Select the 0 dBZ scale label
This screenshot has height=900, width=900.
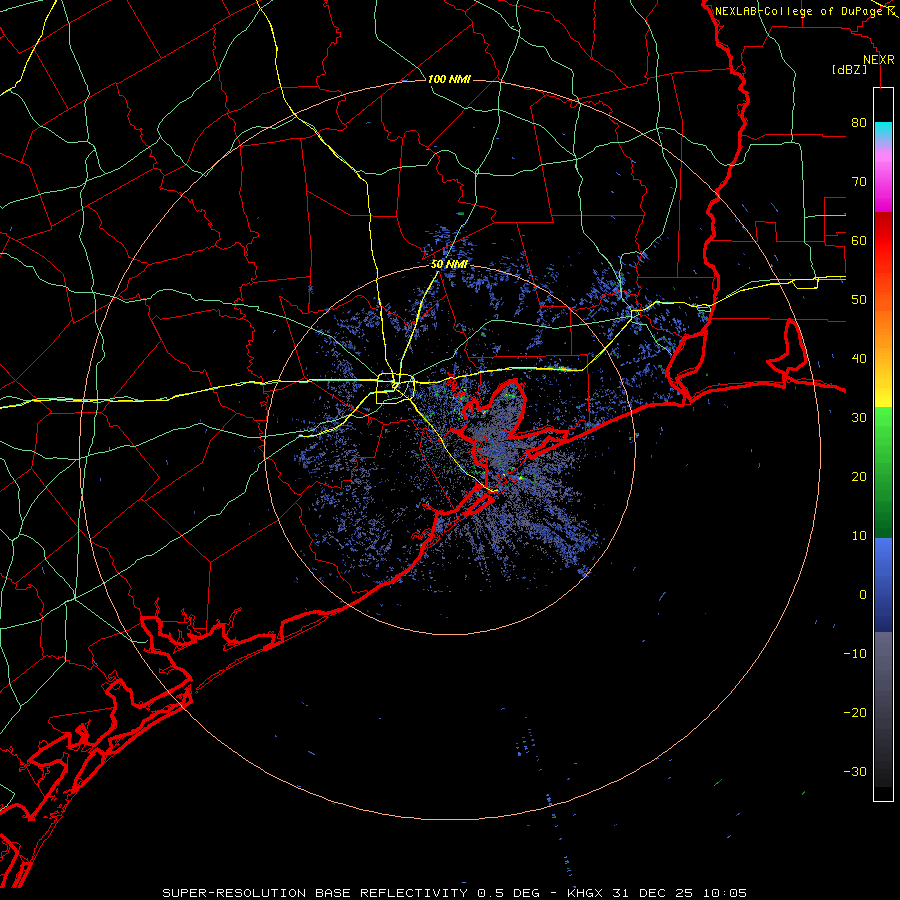(863, 595)
